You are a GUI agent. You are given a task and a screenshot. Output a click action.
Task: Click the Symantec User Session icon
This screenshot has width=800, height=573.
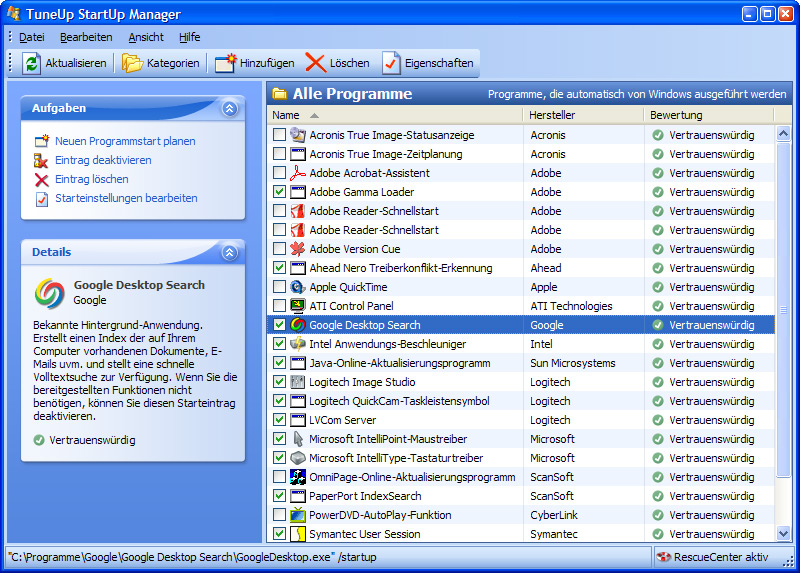coord(297,534)
